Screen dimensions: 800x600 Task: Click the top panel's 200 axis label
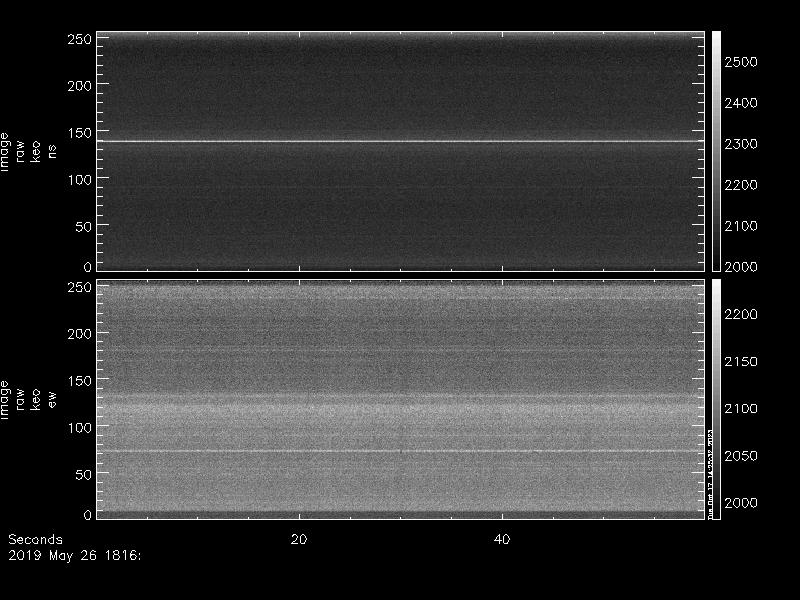click(79, 86)
